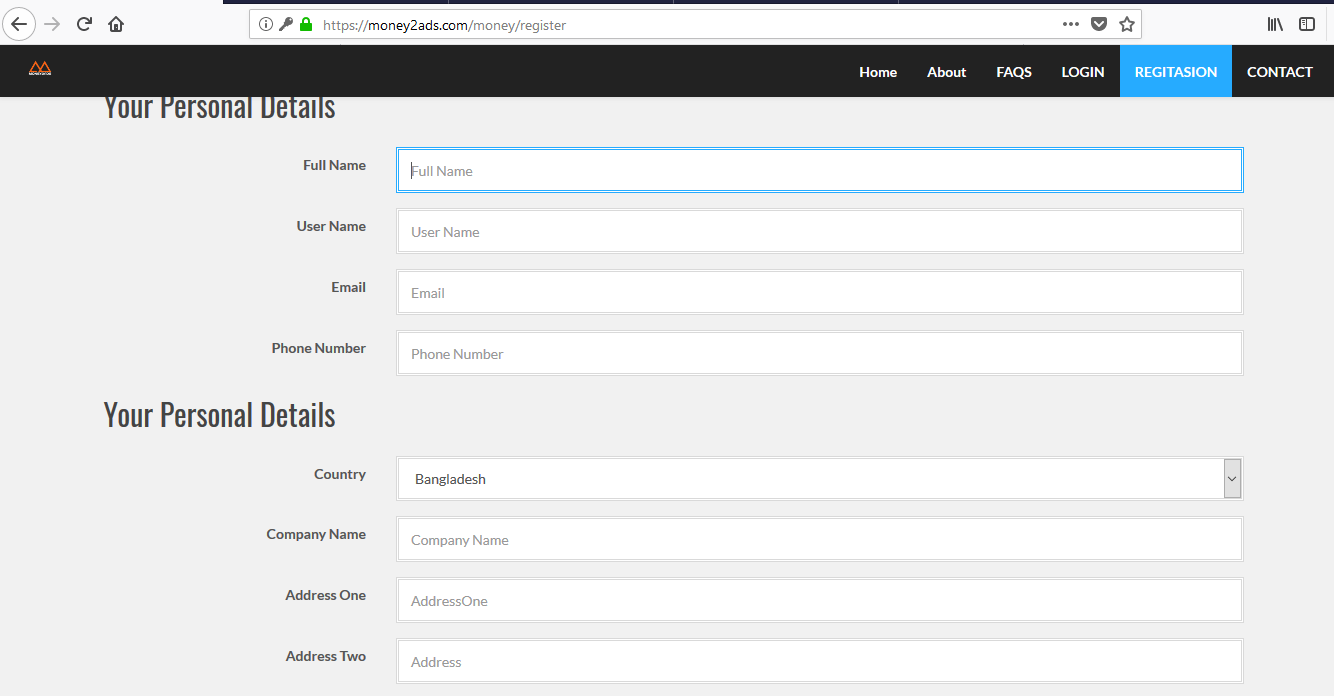Save page with the Pocket icon
The image size is (1334, 696).
coord(1099,24)
